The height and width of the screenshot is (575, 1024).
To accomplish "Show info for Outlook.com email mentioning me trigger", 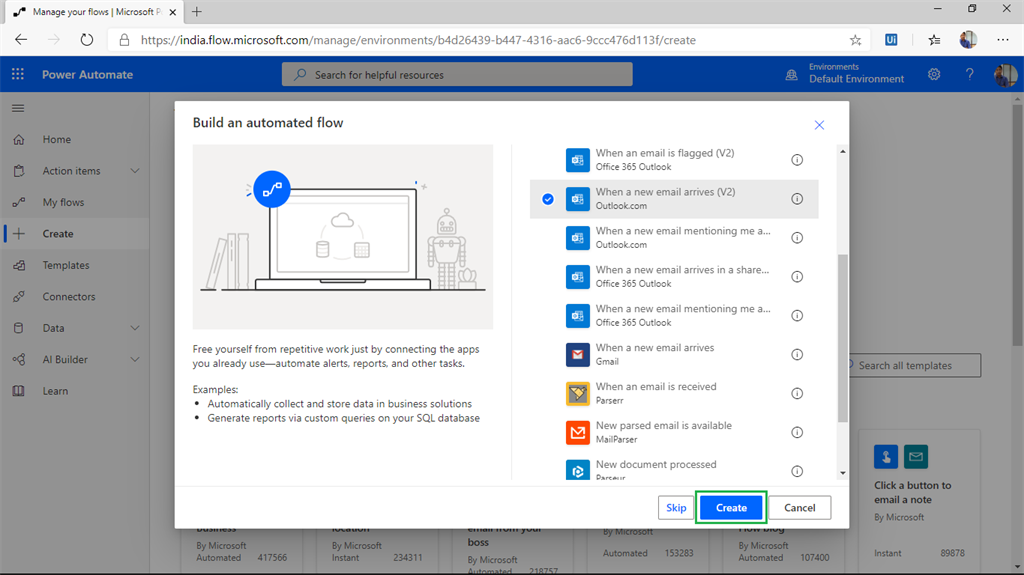I will [797, 238].
